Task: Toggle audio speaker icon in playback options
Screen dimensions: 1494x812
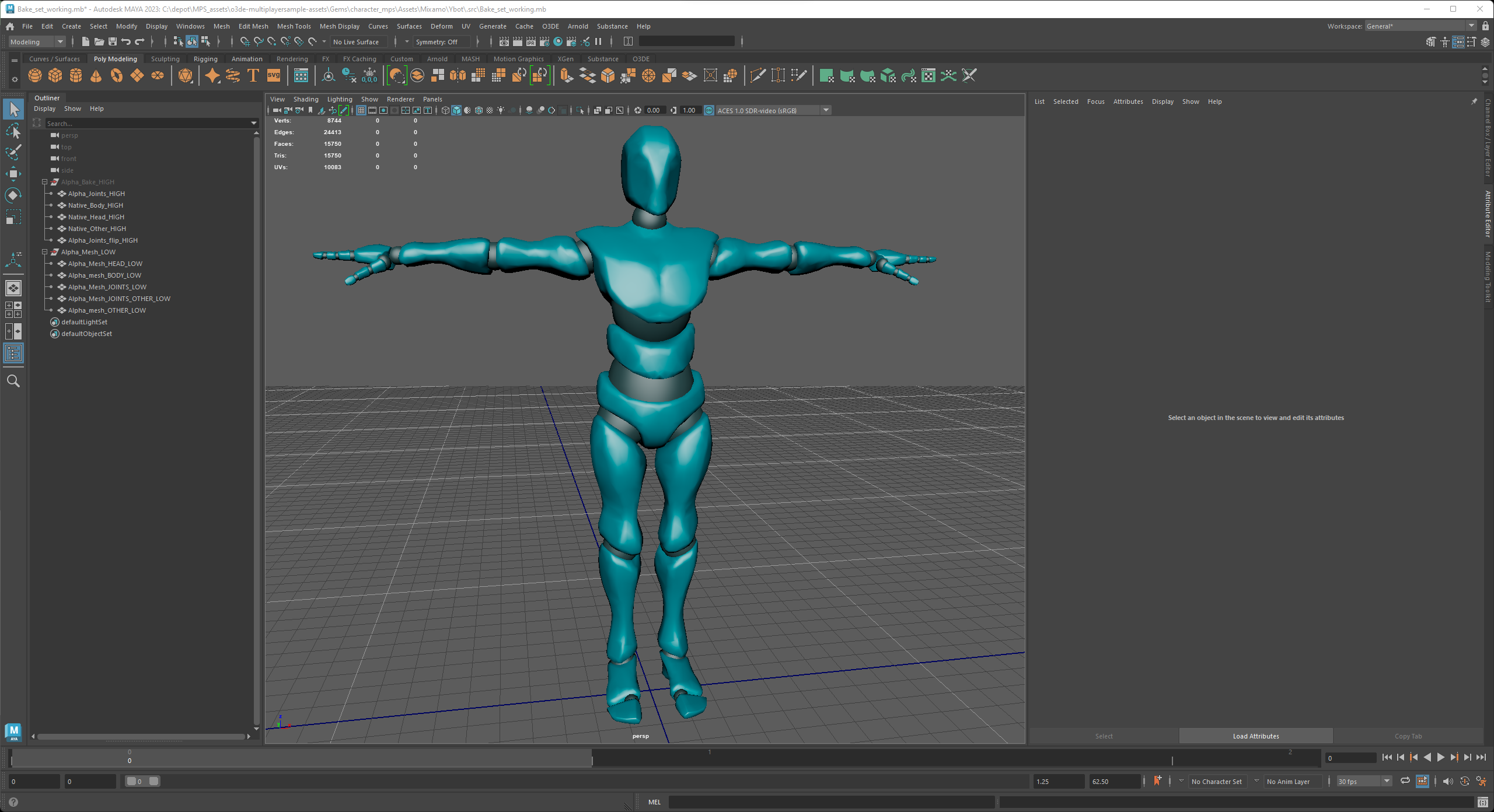Action: coord(1448,781)
